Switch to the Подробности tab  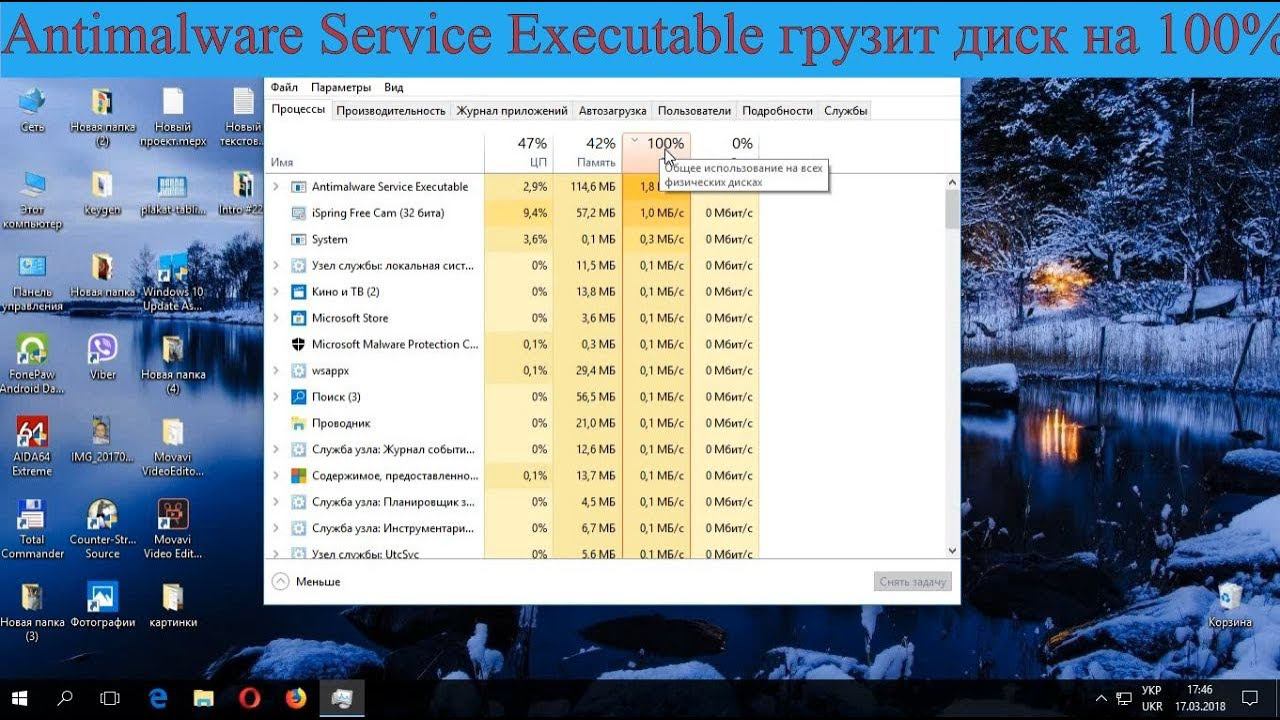[778, 111]
